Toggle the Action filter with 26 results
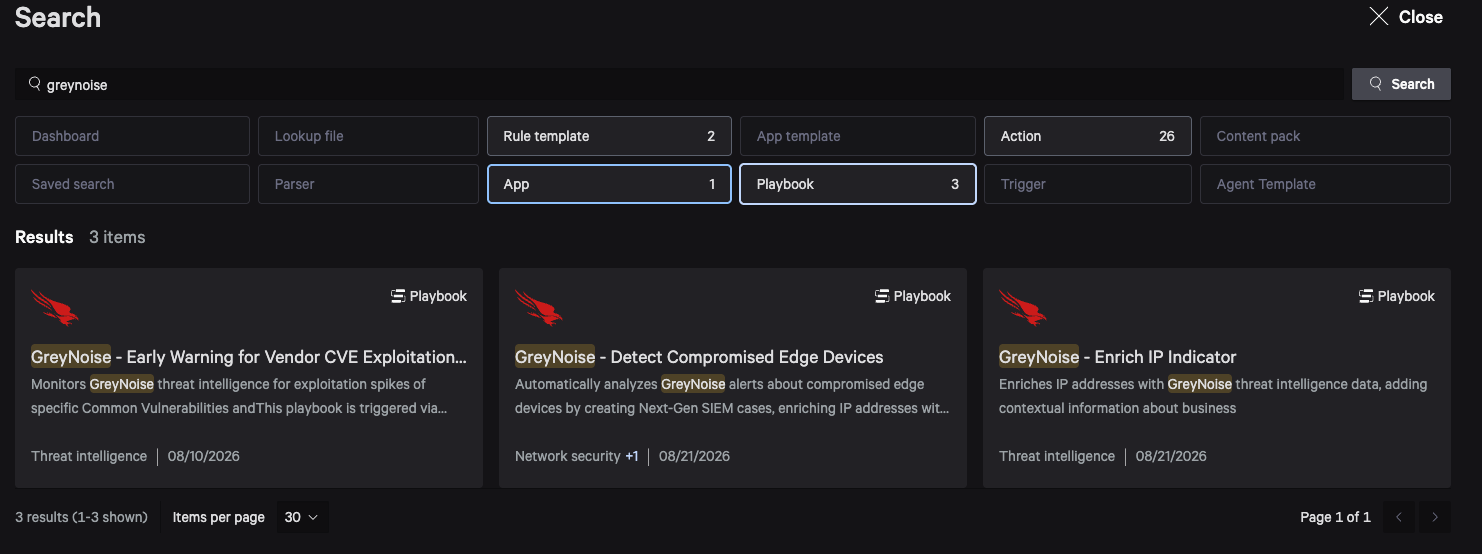The width and height of the screenshot is (1482, 554). [x=1088, y=136]
